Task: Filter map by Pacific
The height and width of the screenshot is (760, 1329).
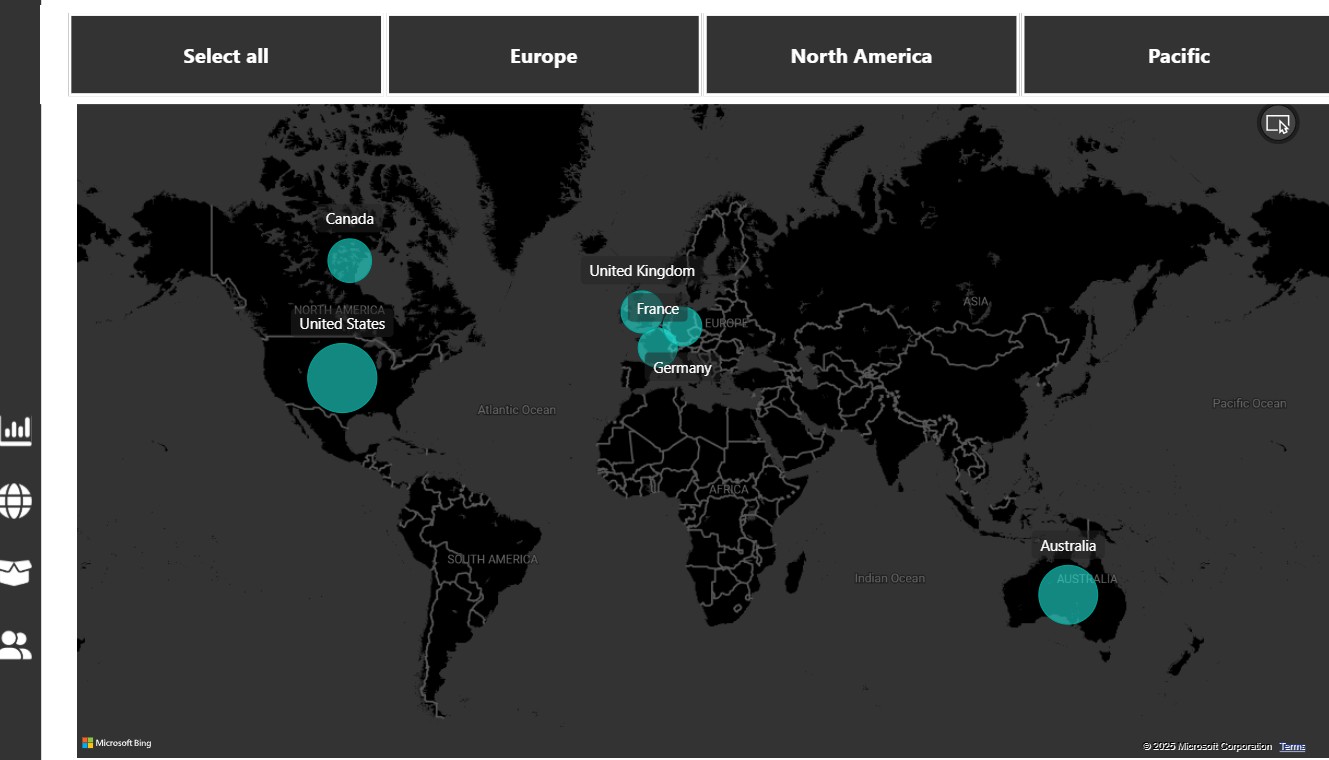Action: pos(1178,55)
